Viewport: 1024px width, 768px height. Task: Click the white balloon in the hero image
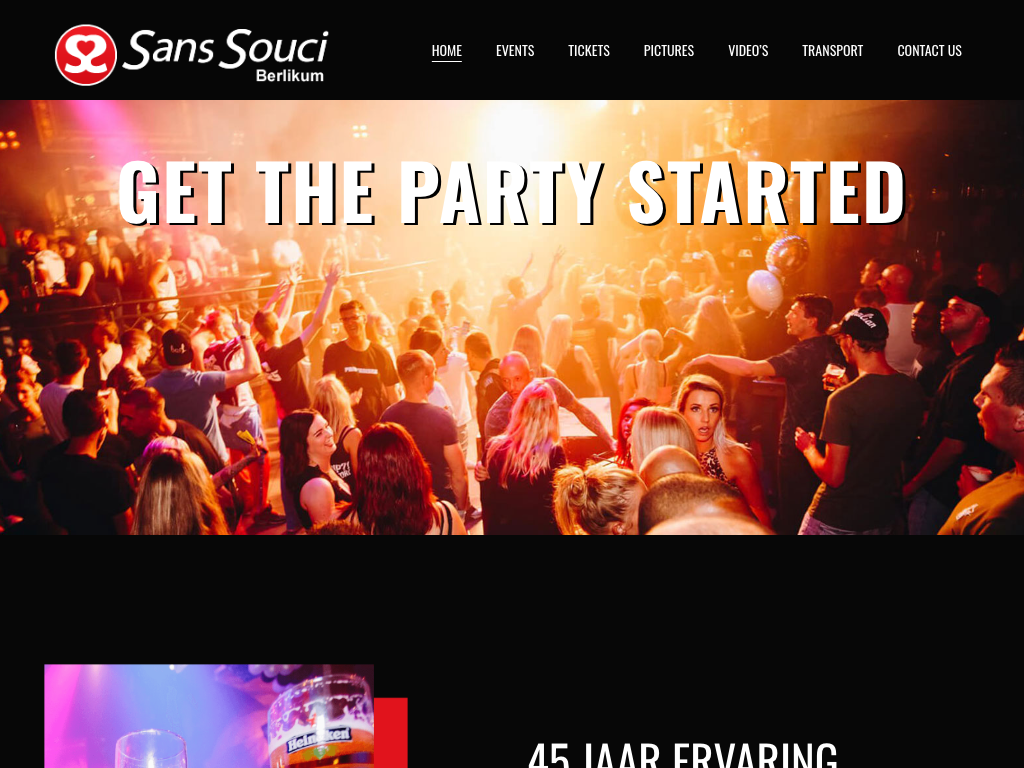point(765,290)
